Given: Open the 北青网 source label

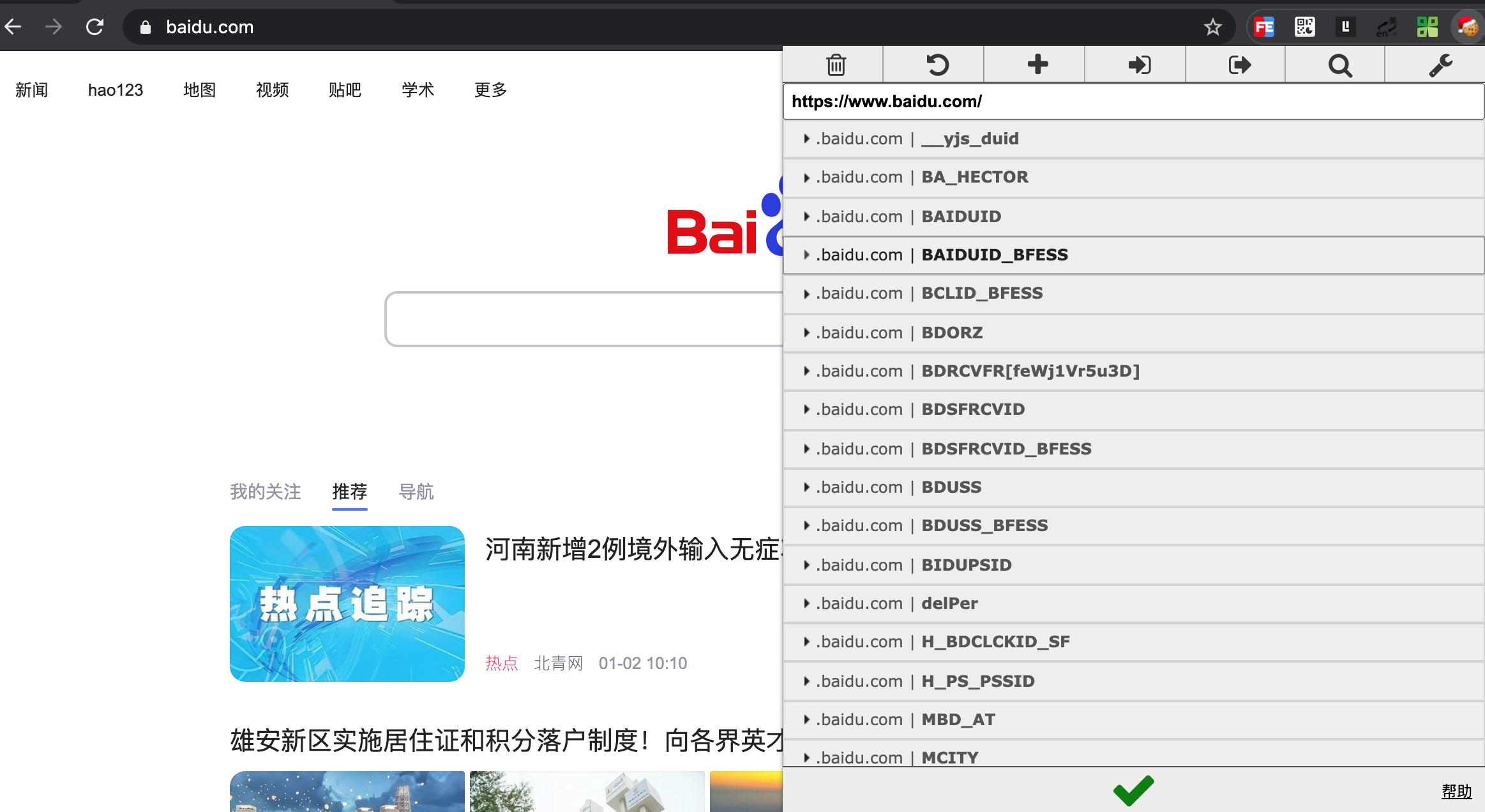Looking at the screenshot, I should [x=558, y=663].
